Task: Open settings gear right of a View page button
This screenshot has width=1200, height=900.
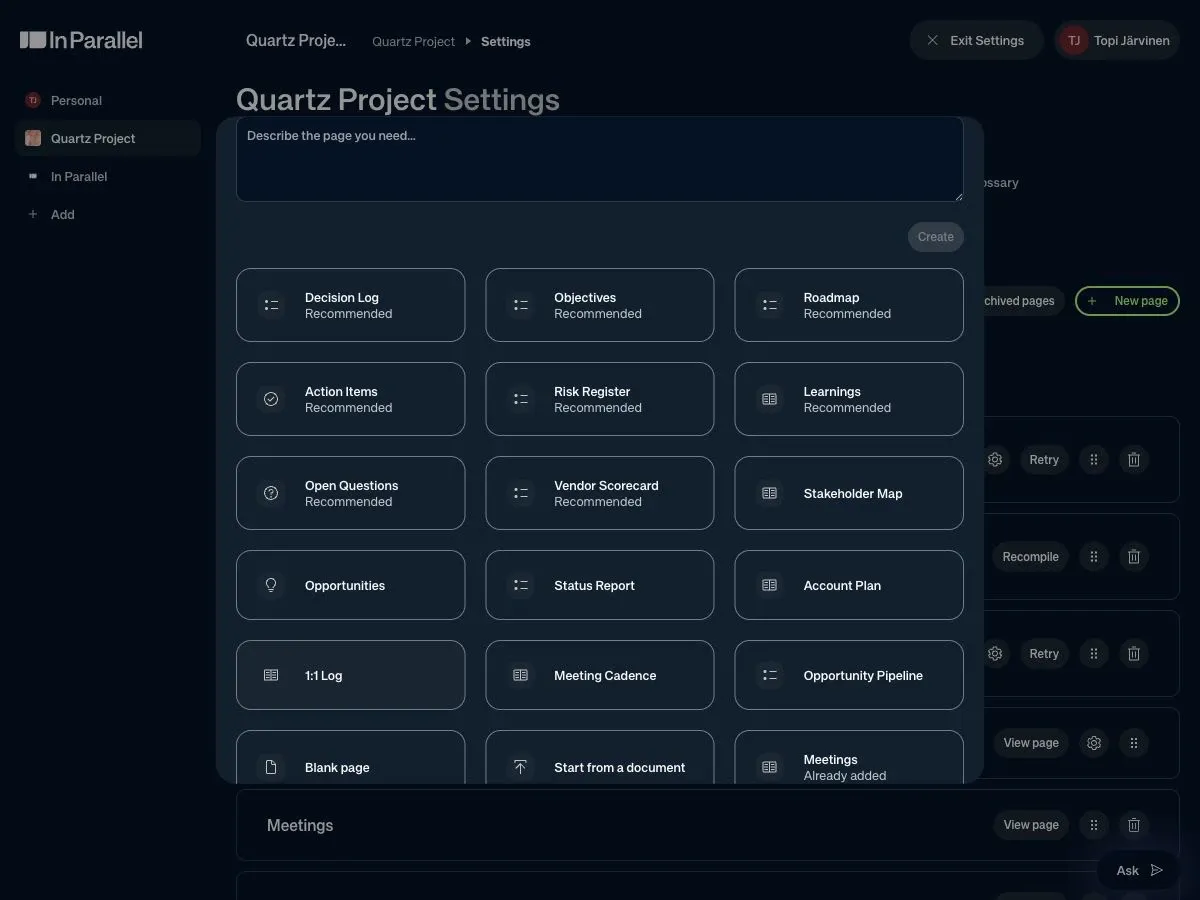Action: click(x=1094, y=743)
